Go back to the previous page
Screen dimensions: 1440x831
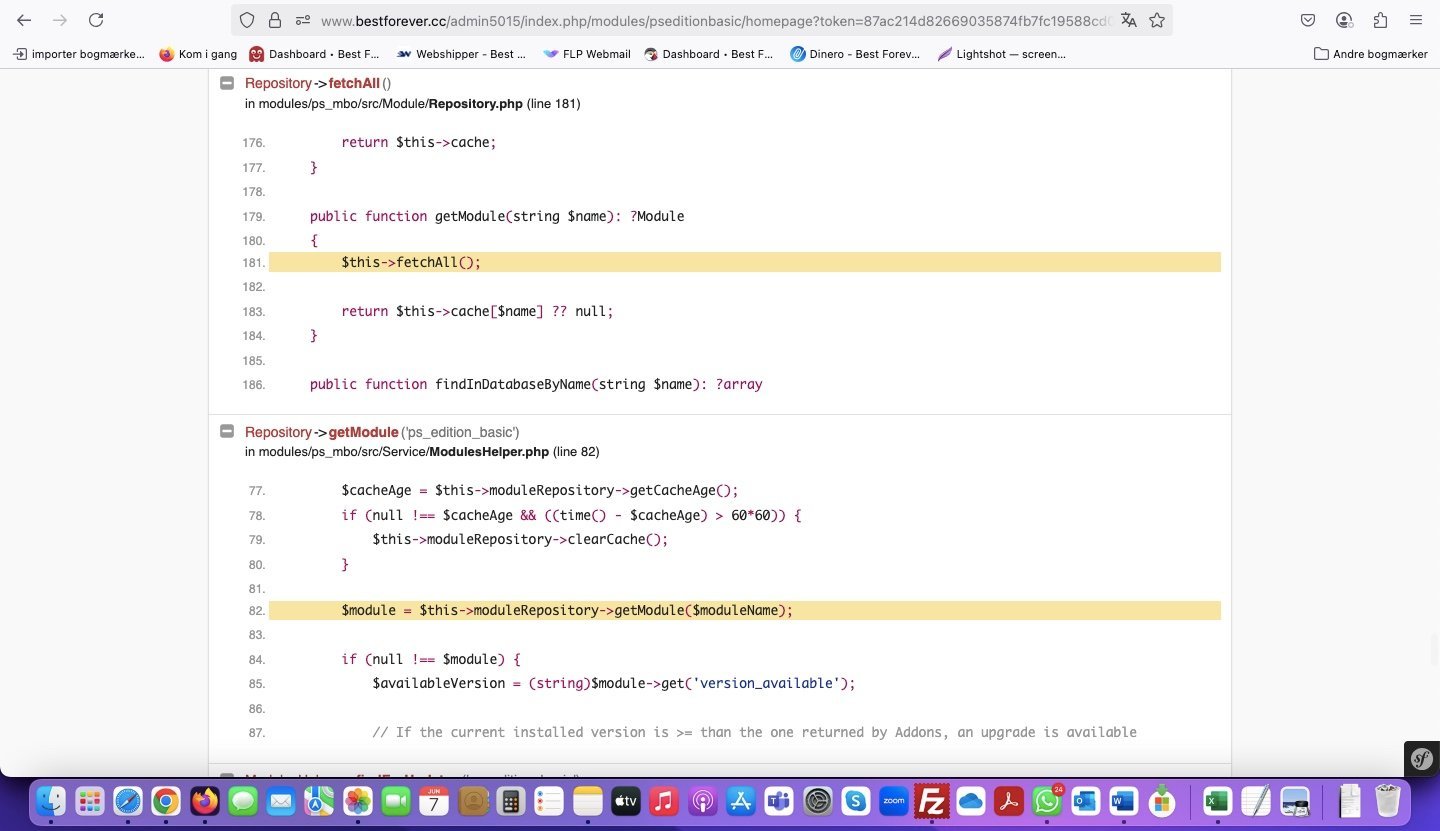point(24,20)
